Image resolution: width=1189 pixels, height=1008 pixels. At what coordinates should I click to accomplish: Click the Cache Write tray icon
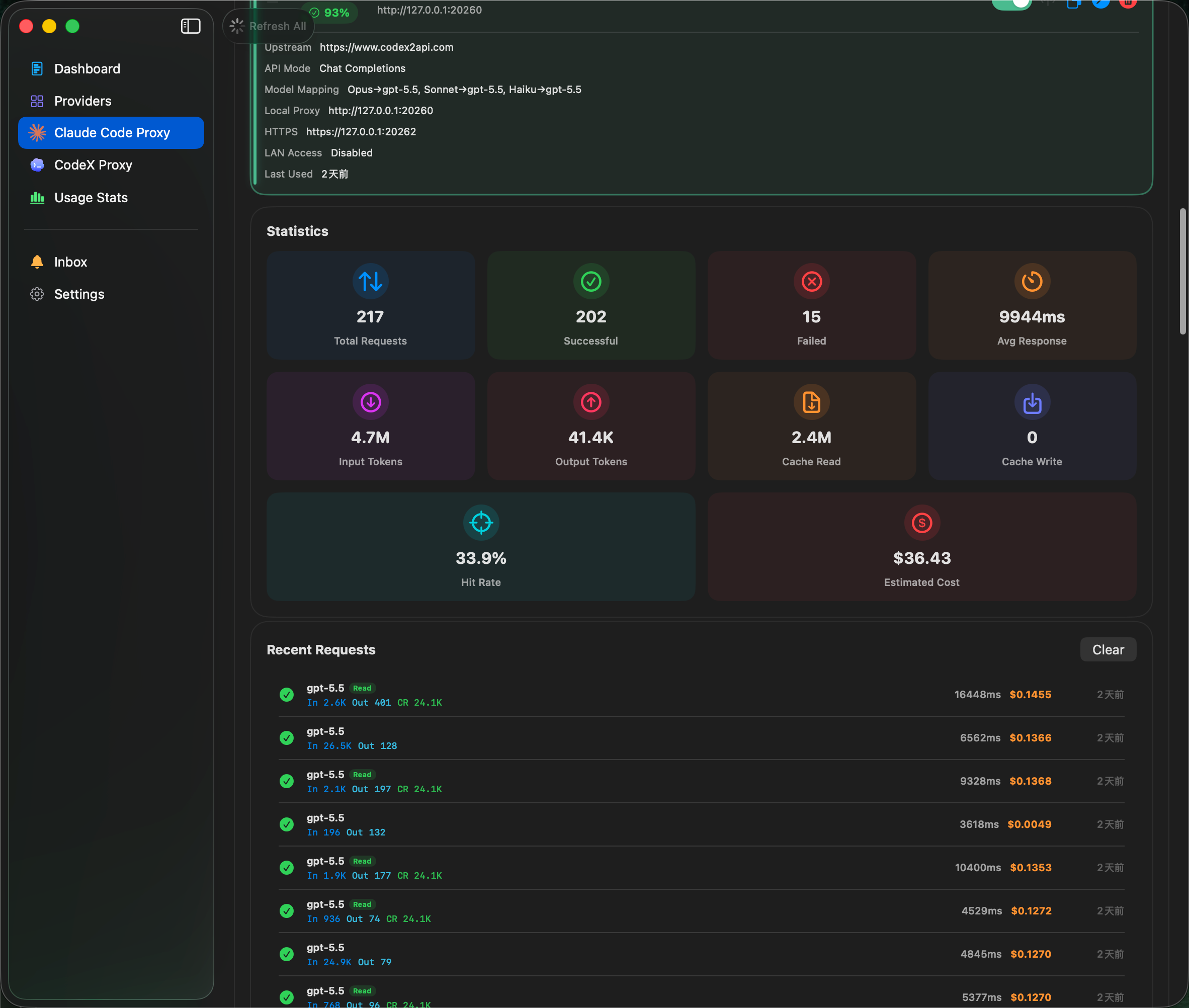(1032, 402)
